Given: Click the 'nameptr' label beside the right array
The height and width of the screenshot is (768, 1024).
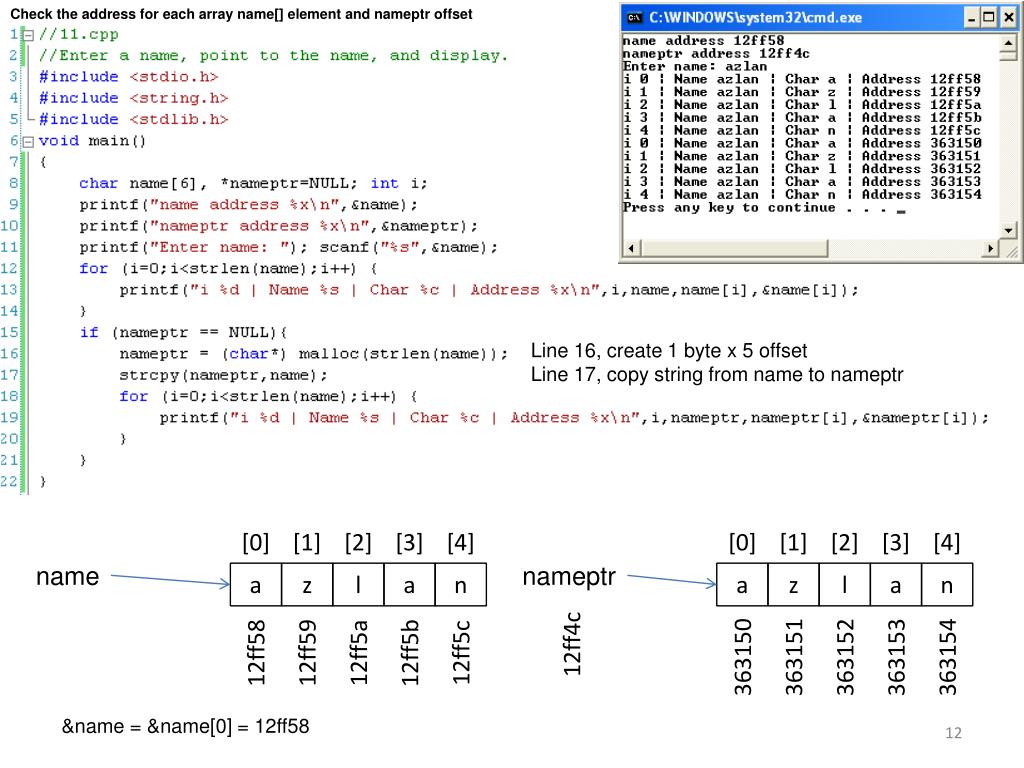Looking at the screenshot, I should (x=569, y=577).
